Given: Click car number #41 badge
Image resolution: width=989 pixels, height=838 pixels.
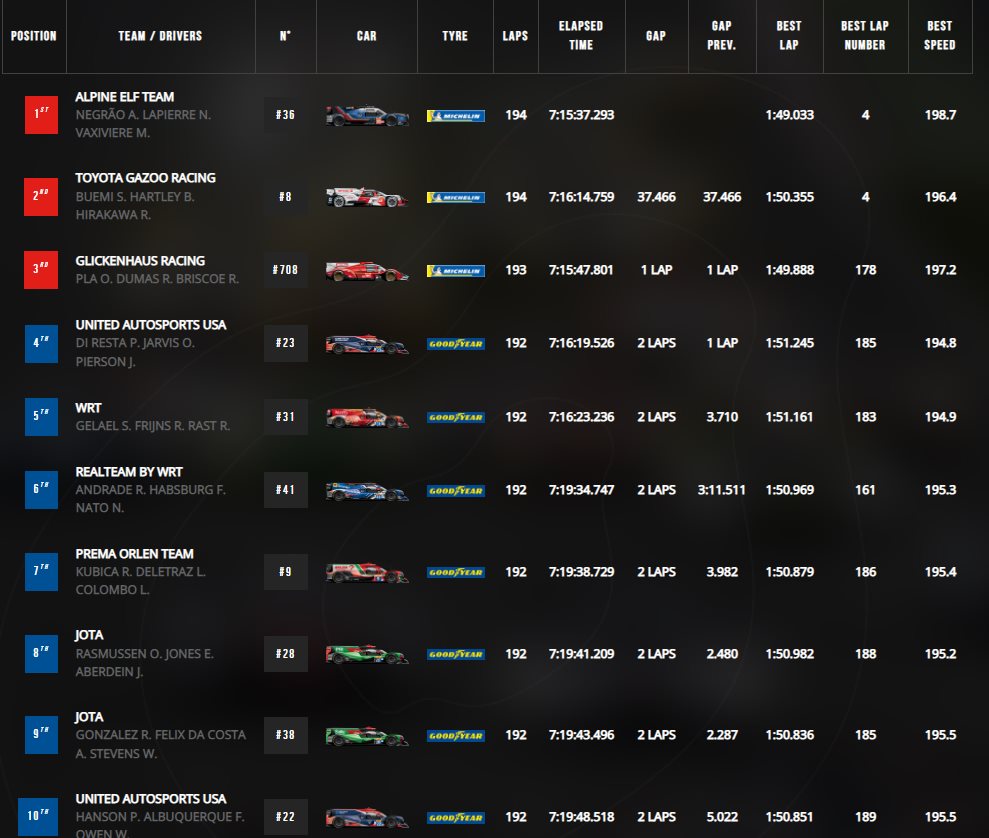Looking at the screenshot, I should (286, 490).
